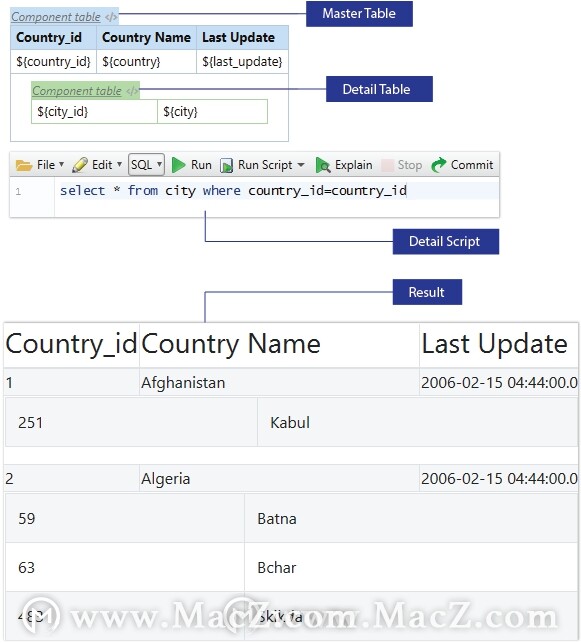Click the Explain button label

354,165
